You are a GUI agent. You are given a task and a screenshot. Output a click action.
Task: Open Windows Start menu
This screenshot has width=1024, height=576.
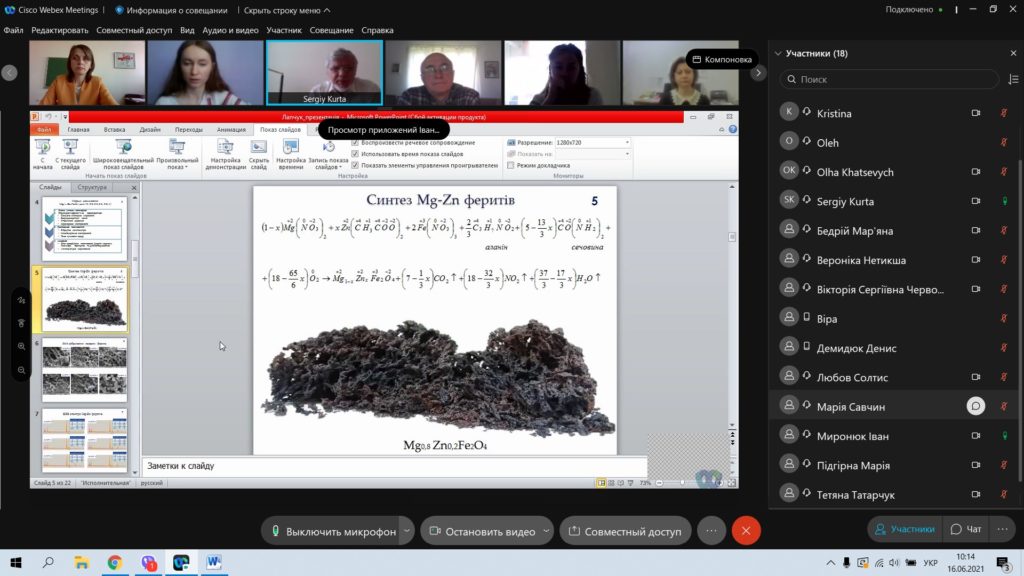pos(16,562)
